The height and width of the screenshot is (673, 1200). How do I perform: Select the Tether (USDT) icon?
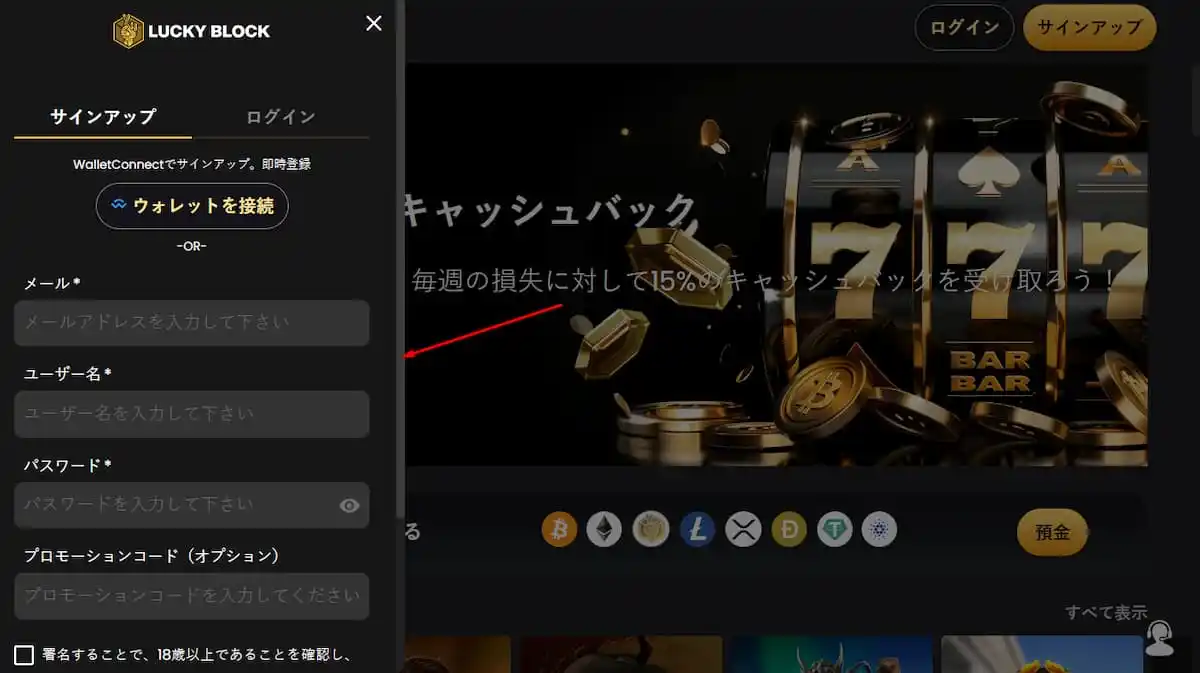tap(835, 530)
